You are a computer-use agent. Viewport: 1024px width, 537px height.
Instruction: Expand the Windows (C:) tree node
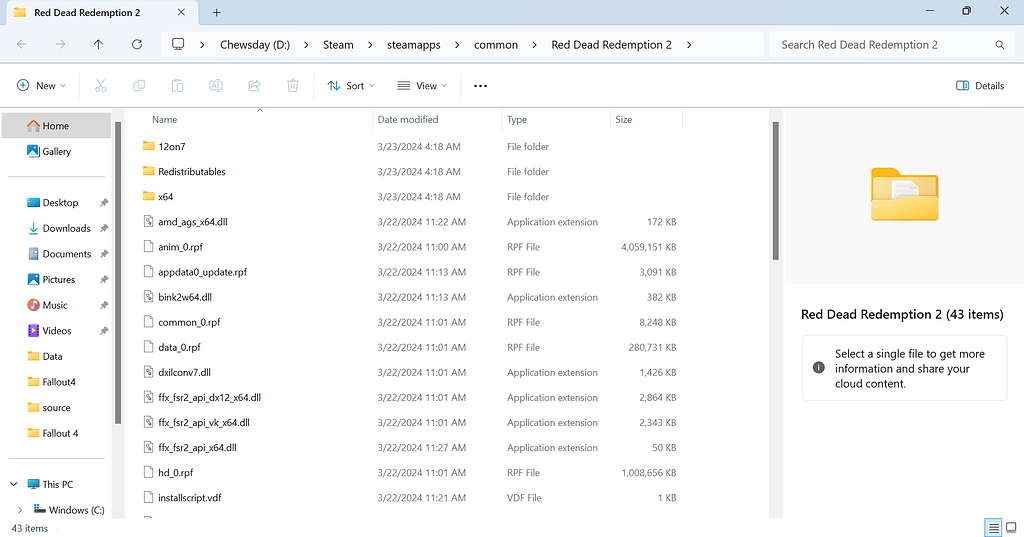tap(20, 510)
